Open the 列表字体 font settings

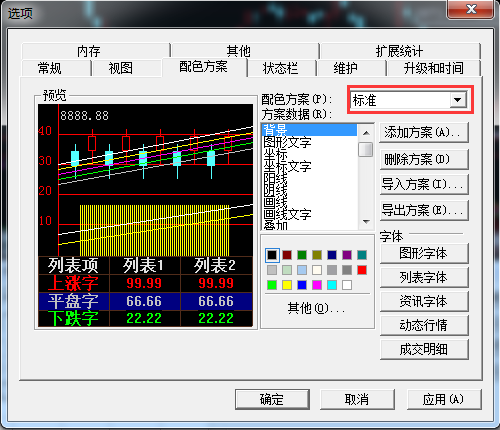click(x=424, y=277)
